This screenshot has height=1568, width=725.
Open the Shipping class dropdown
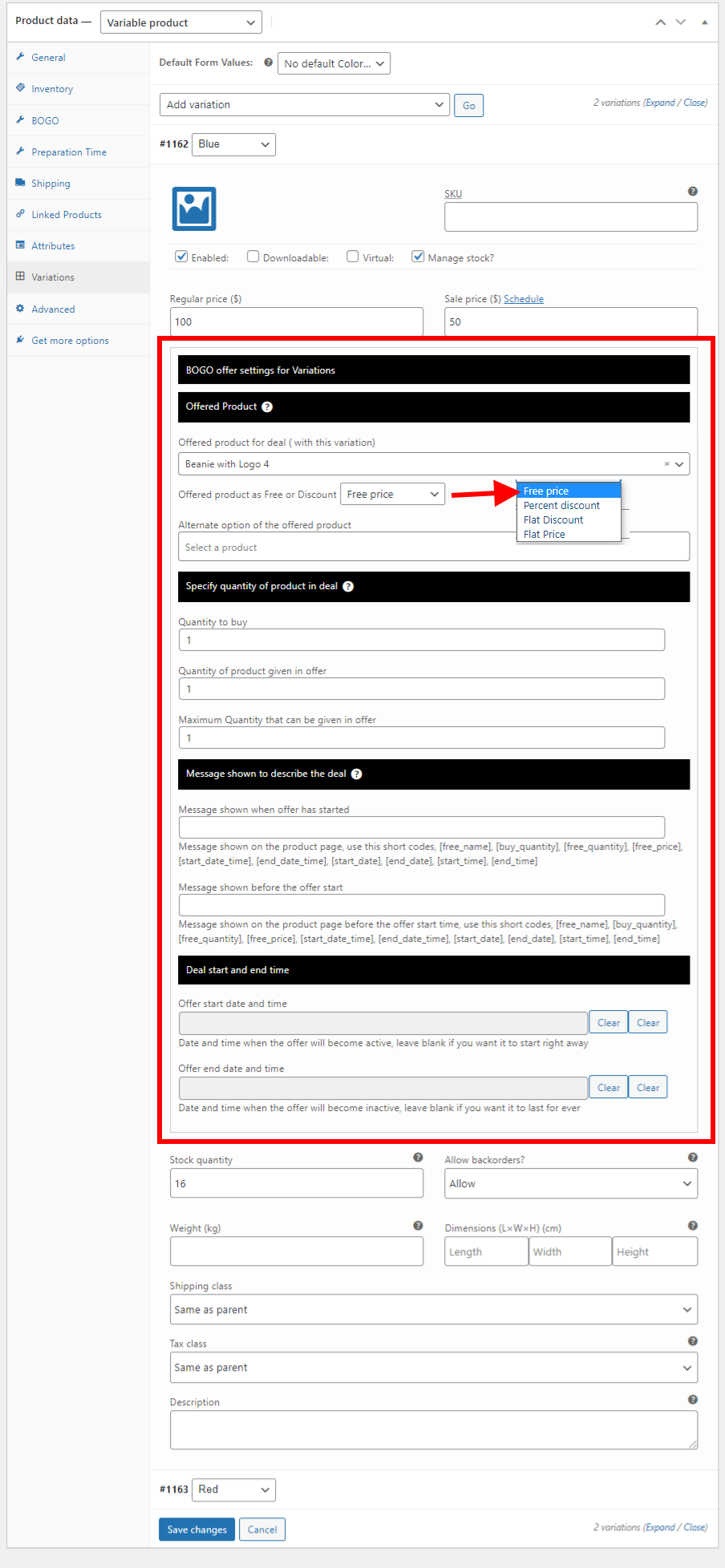(434, 1310)
